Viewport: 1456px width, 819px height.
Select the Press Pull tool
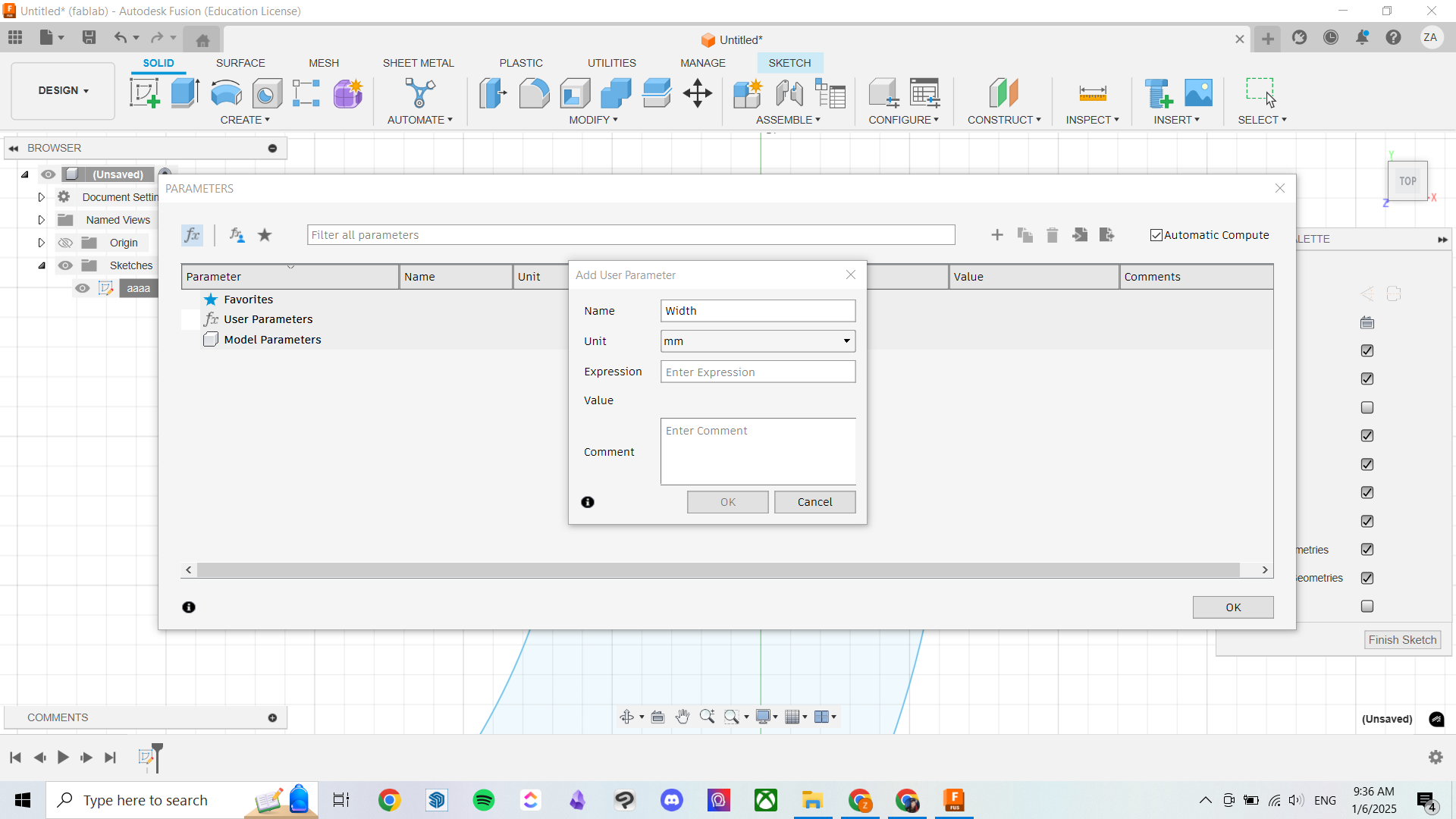coord(493,93)
